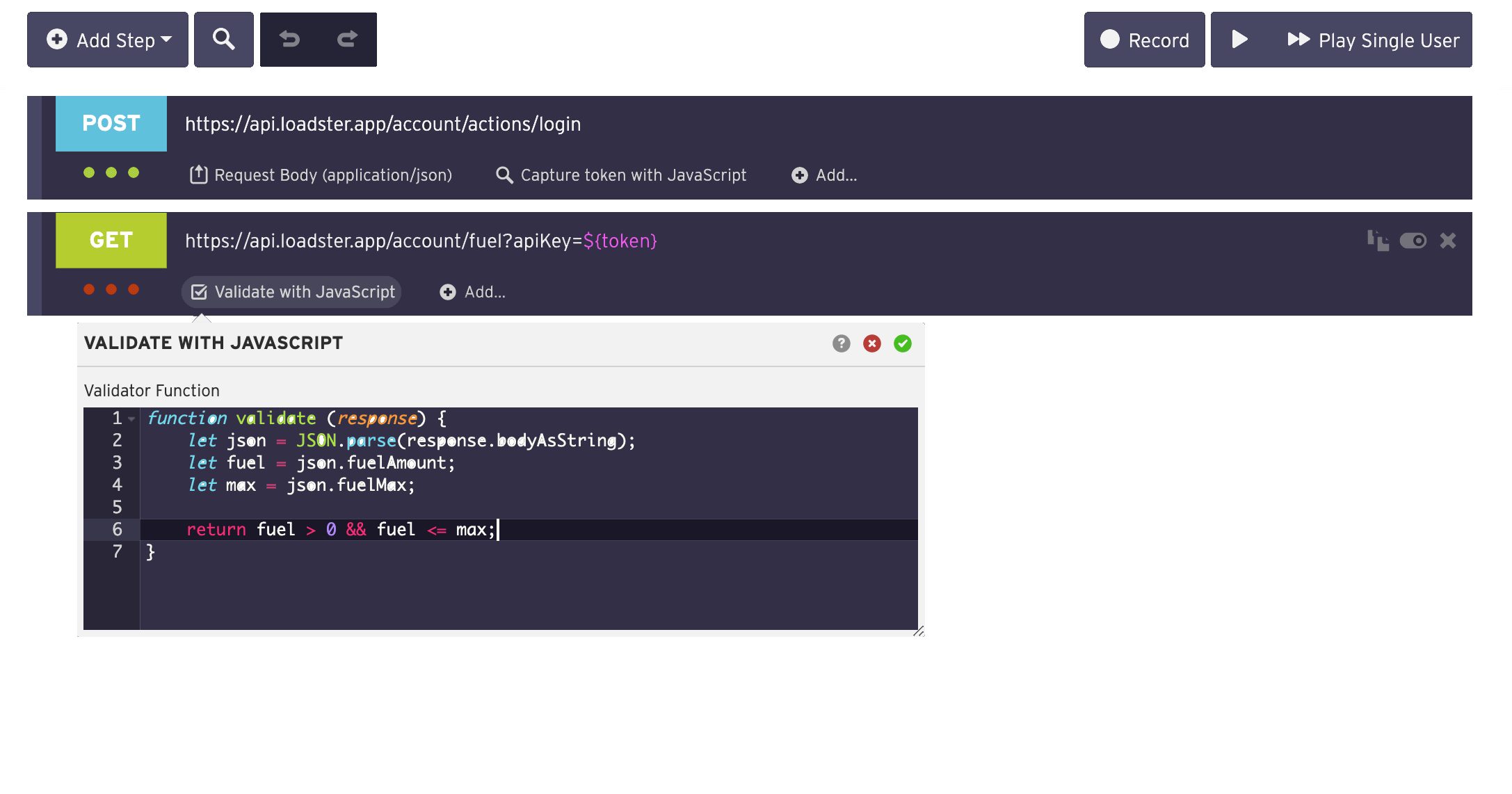1512x794 pixels.
Task: Click plus icon beside GET Add...
Action: pos(448,292)
